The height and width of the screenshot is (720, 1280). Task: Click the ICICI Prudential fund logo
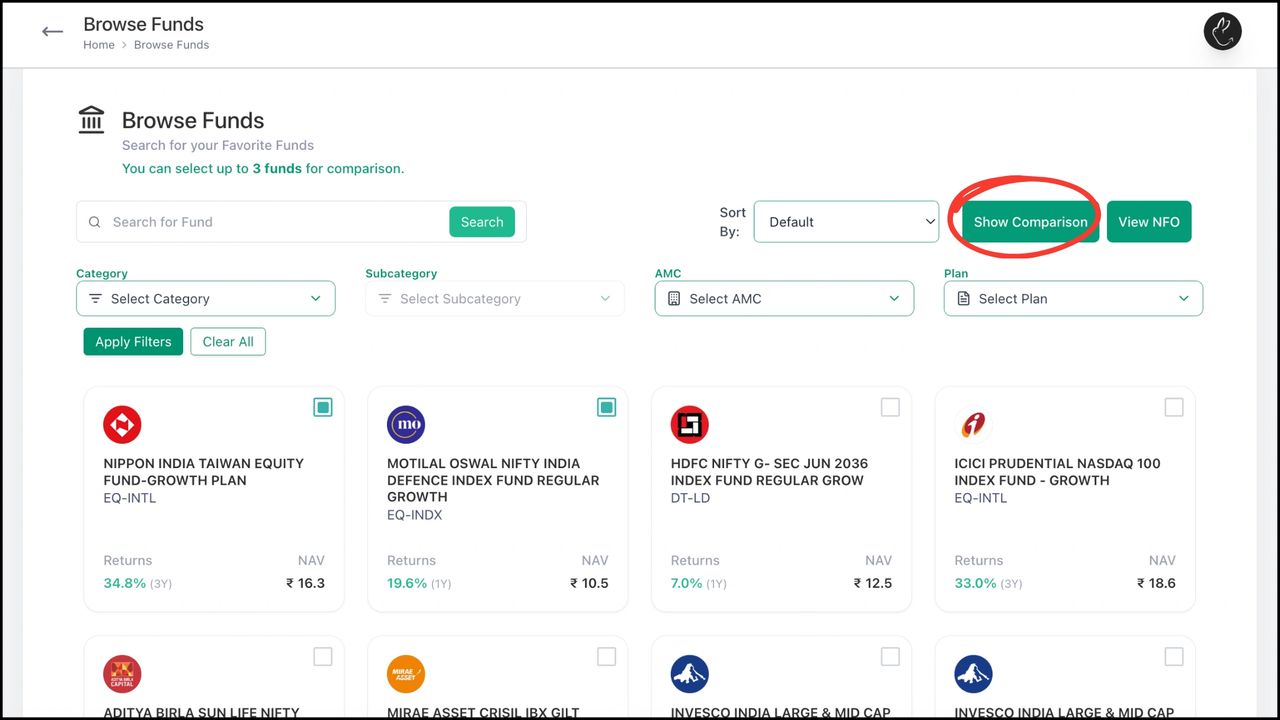973,425
